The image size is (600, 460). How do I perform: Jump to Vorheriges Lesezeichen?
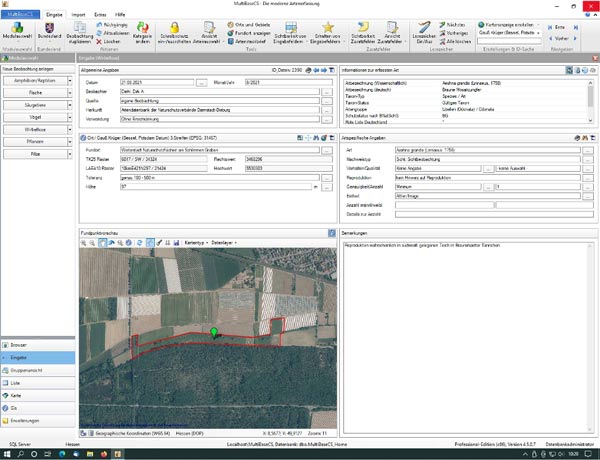coord(453,33)
